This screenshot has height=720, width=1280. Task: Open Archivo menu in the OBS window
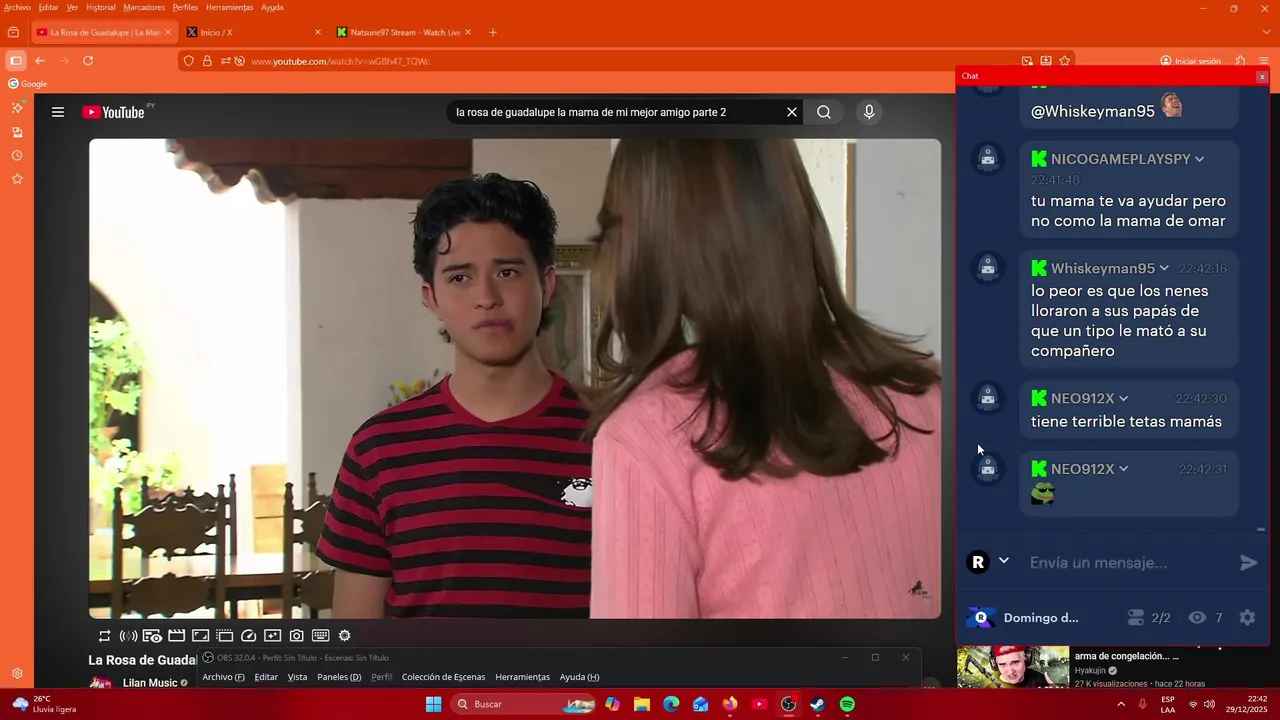click(x=223, y=677)
